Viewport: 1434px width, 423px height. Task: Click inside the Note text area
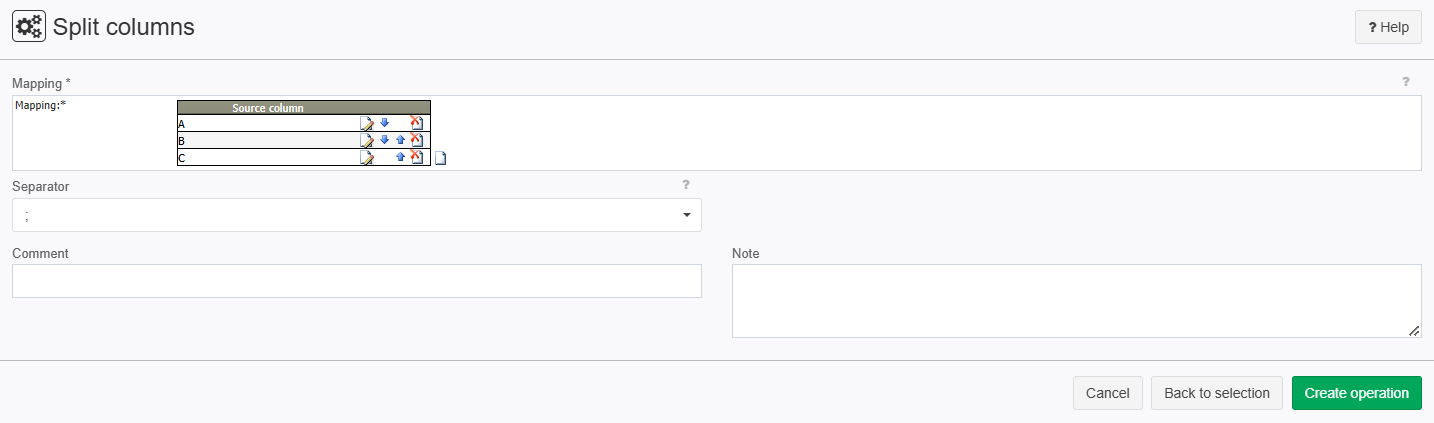pyautogui.click(x=1077, y=301)
